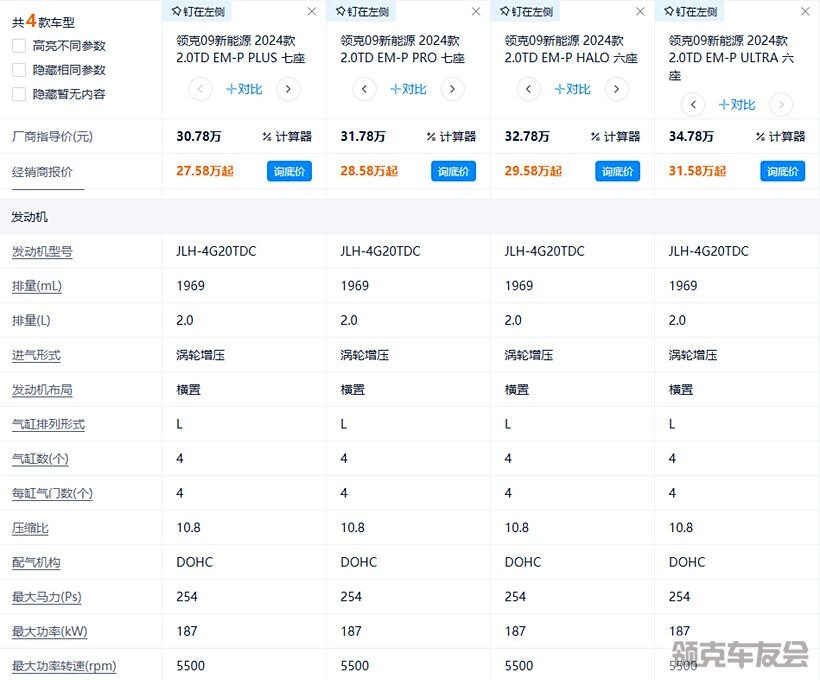
Task: Add PLUS 七座 to comparison via +对比
Action: 244,89
